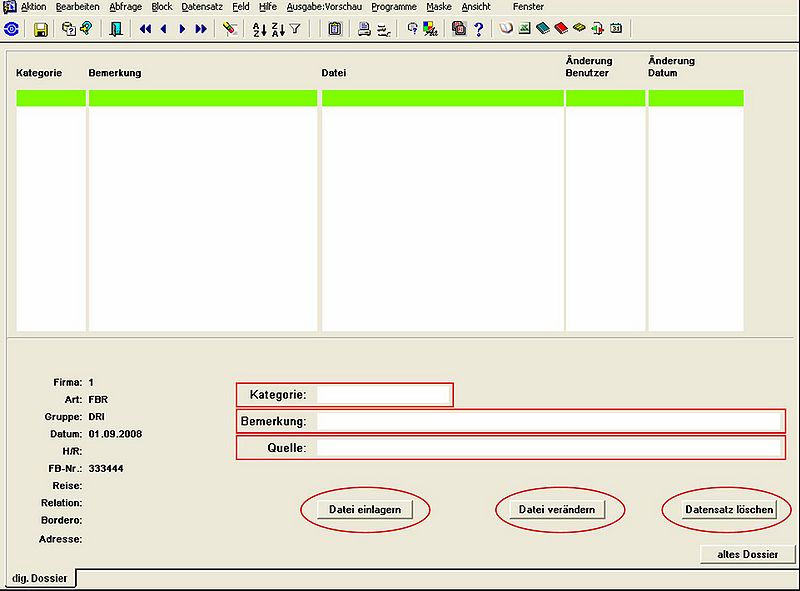800x591 pixels.
Task: Open the Aktion menu
Action: (x=34, y=7)
